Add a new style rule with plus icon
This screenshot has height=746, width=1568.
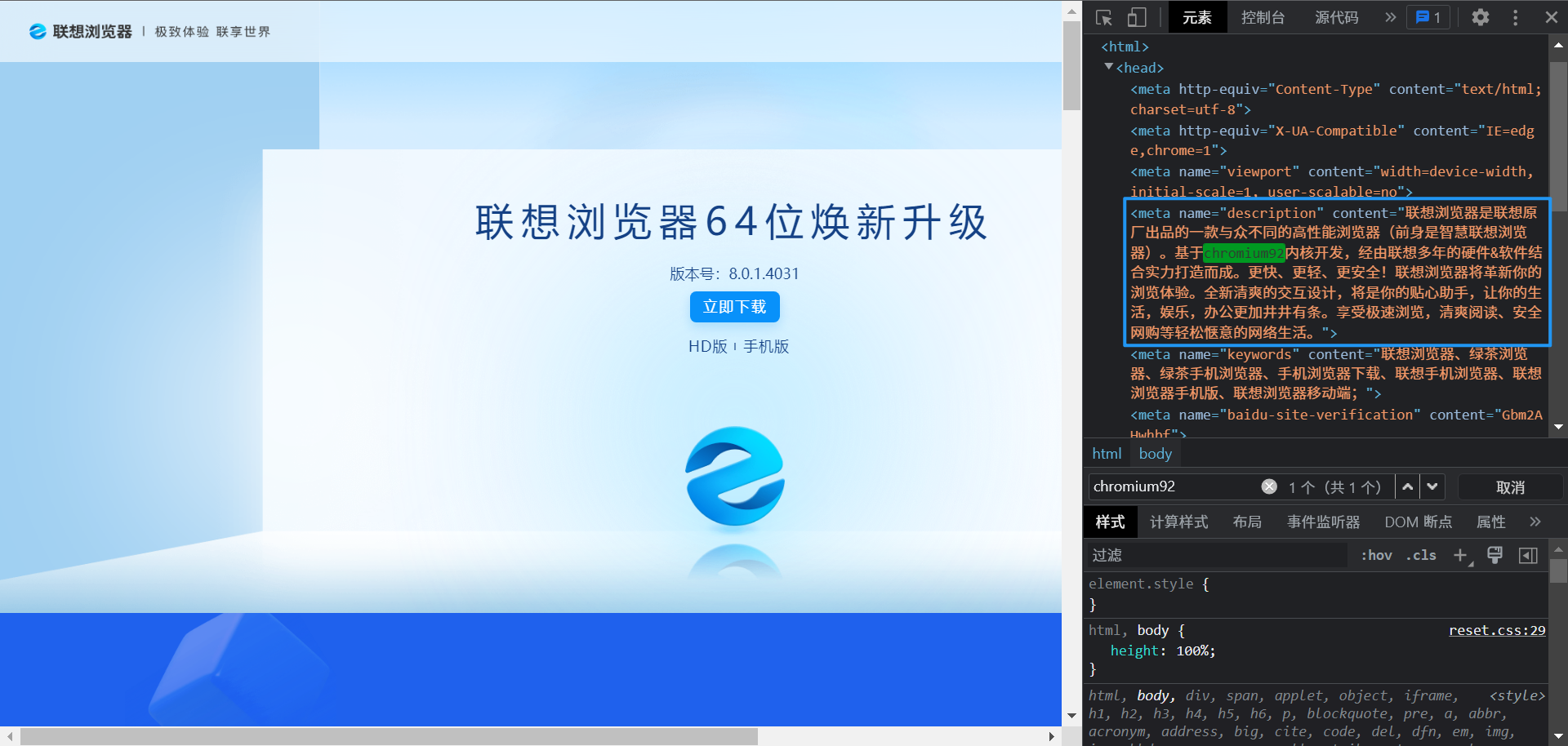tap(1461, 556)
